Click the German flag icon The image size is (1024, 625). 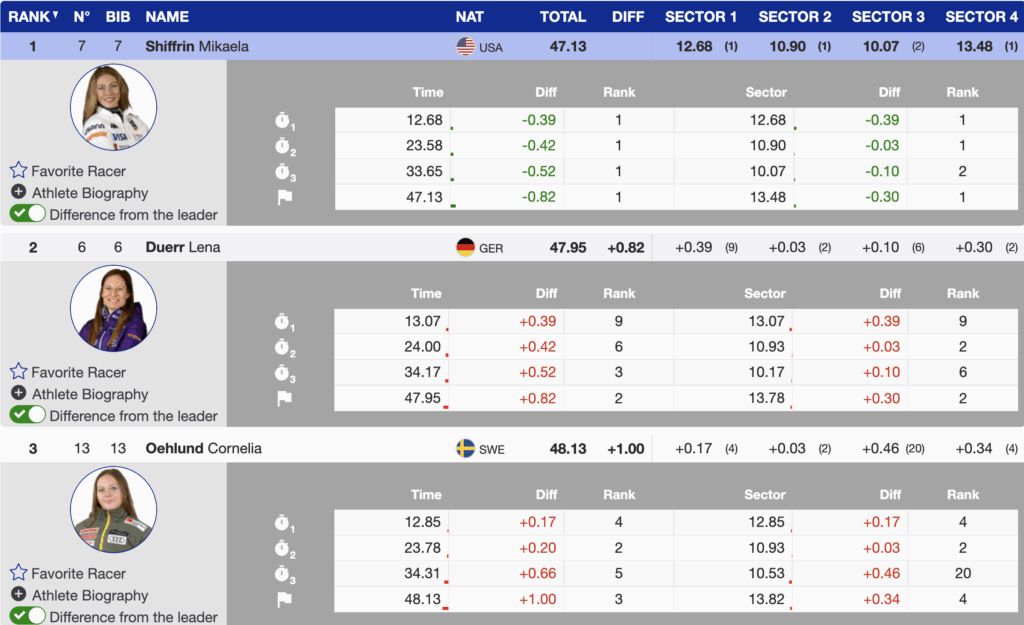pyautogui.click(x=465, y=247)
